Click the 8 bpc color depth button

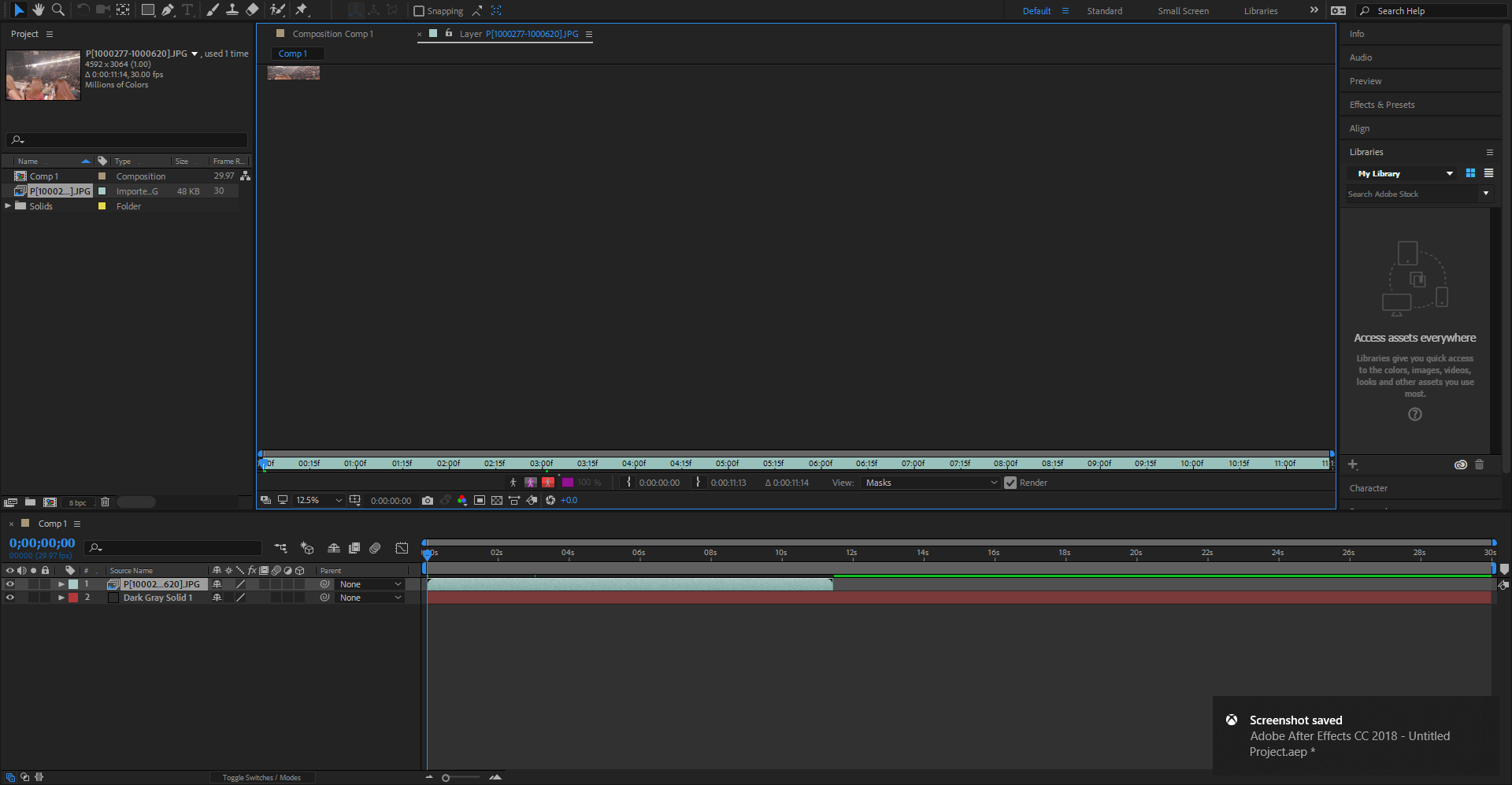pos(77,502)
